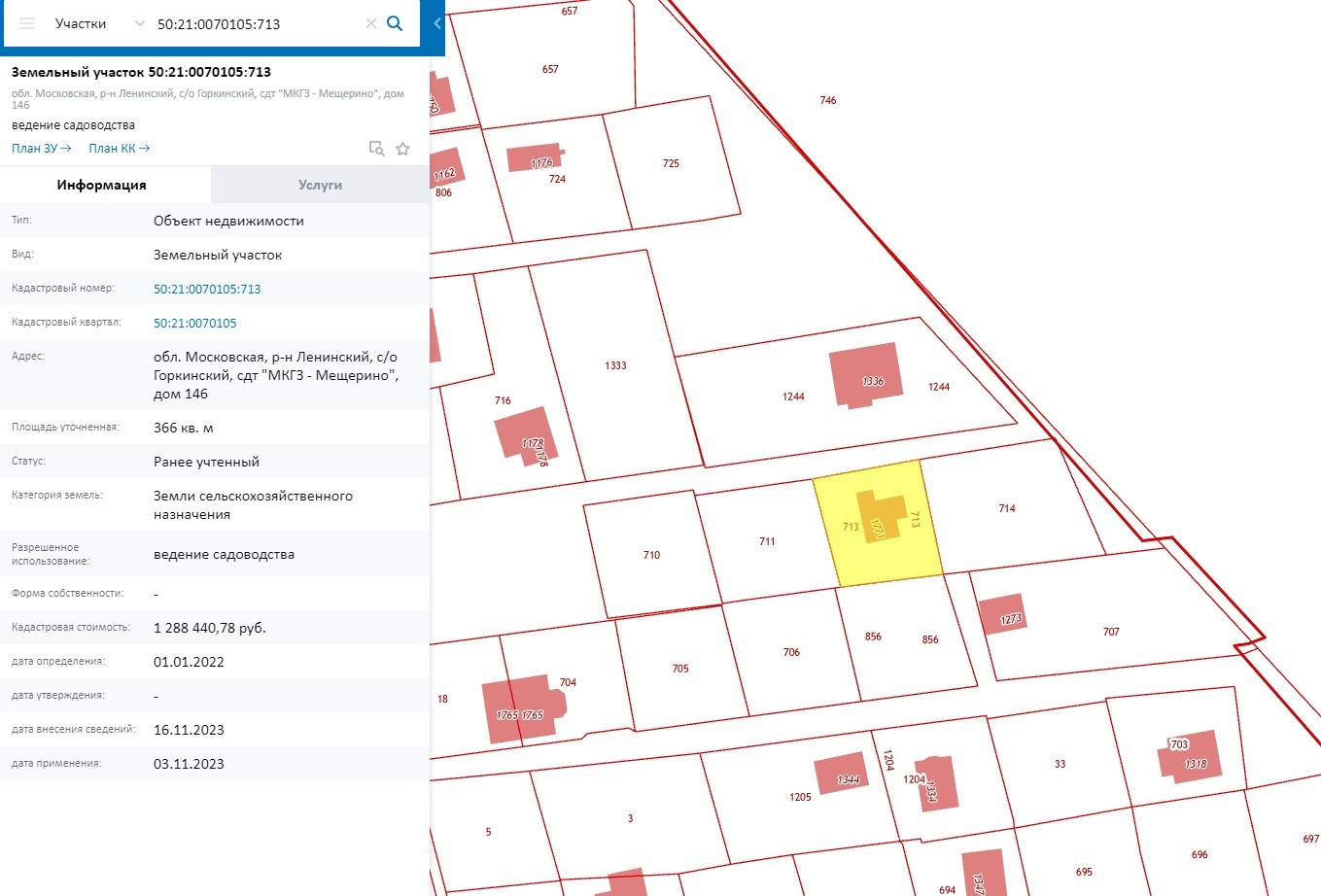The width and height of the screenshot is (1321, 896).
Task: Run search with the magnifier icon
Action: (395, 23)
